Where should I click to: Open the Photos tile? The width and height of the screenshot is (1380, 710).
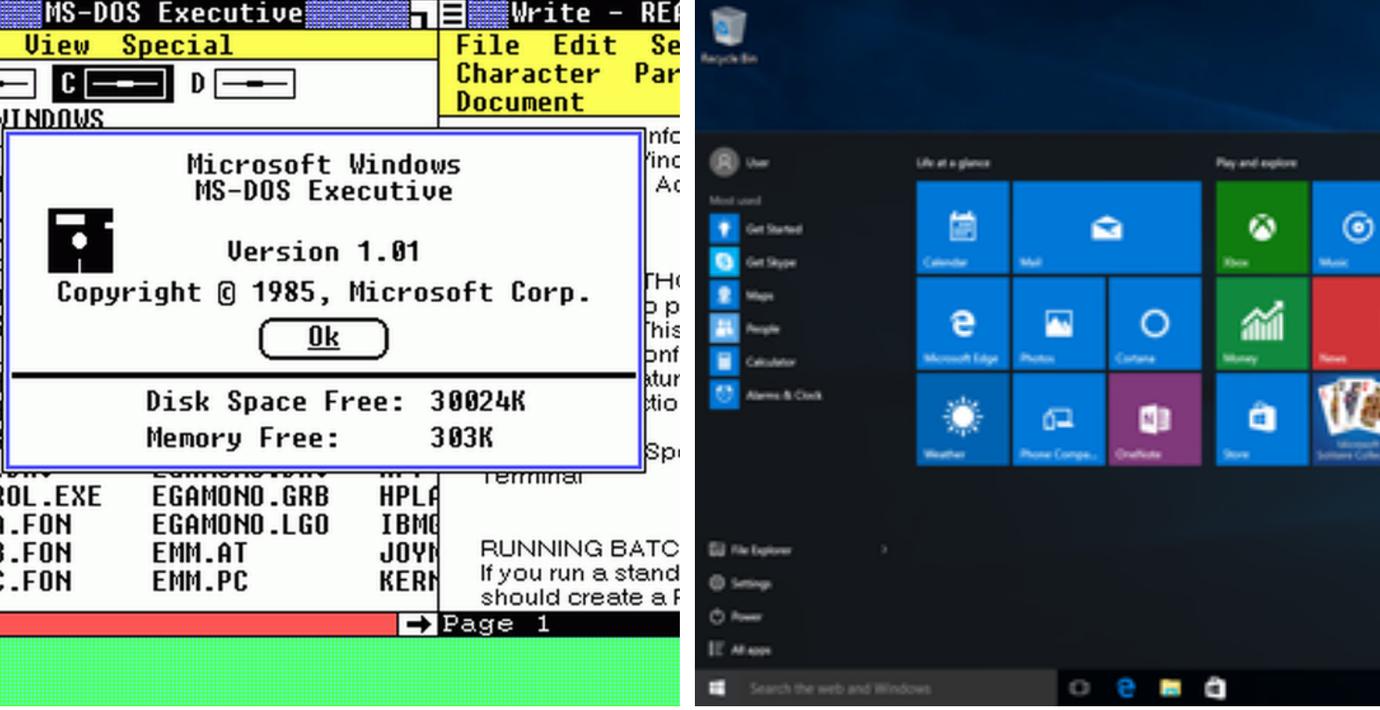tap(1058, 323)
